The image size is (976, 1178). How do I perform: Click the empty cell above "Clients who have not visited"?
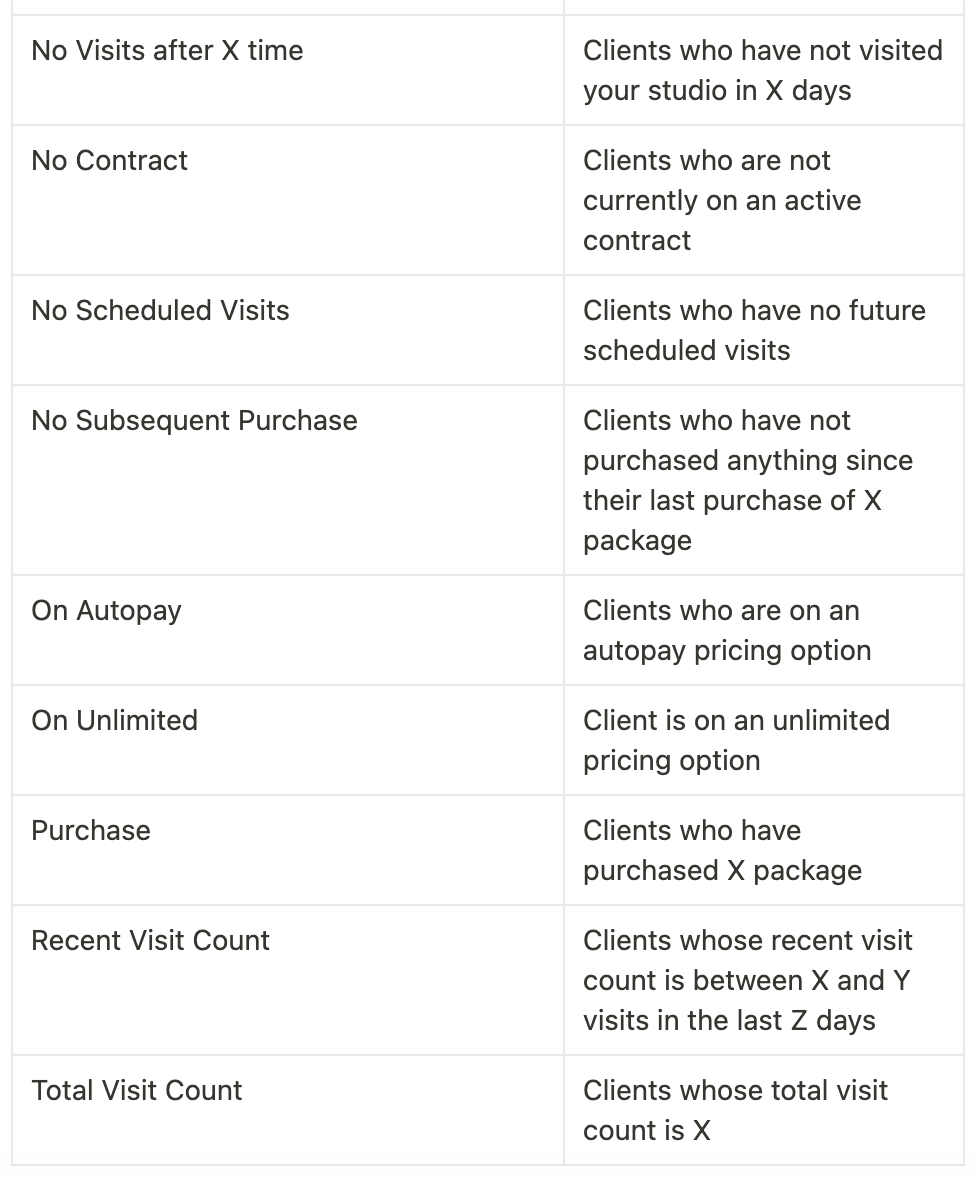coord(763,7)
